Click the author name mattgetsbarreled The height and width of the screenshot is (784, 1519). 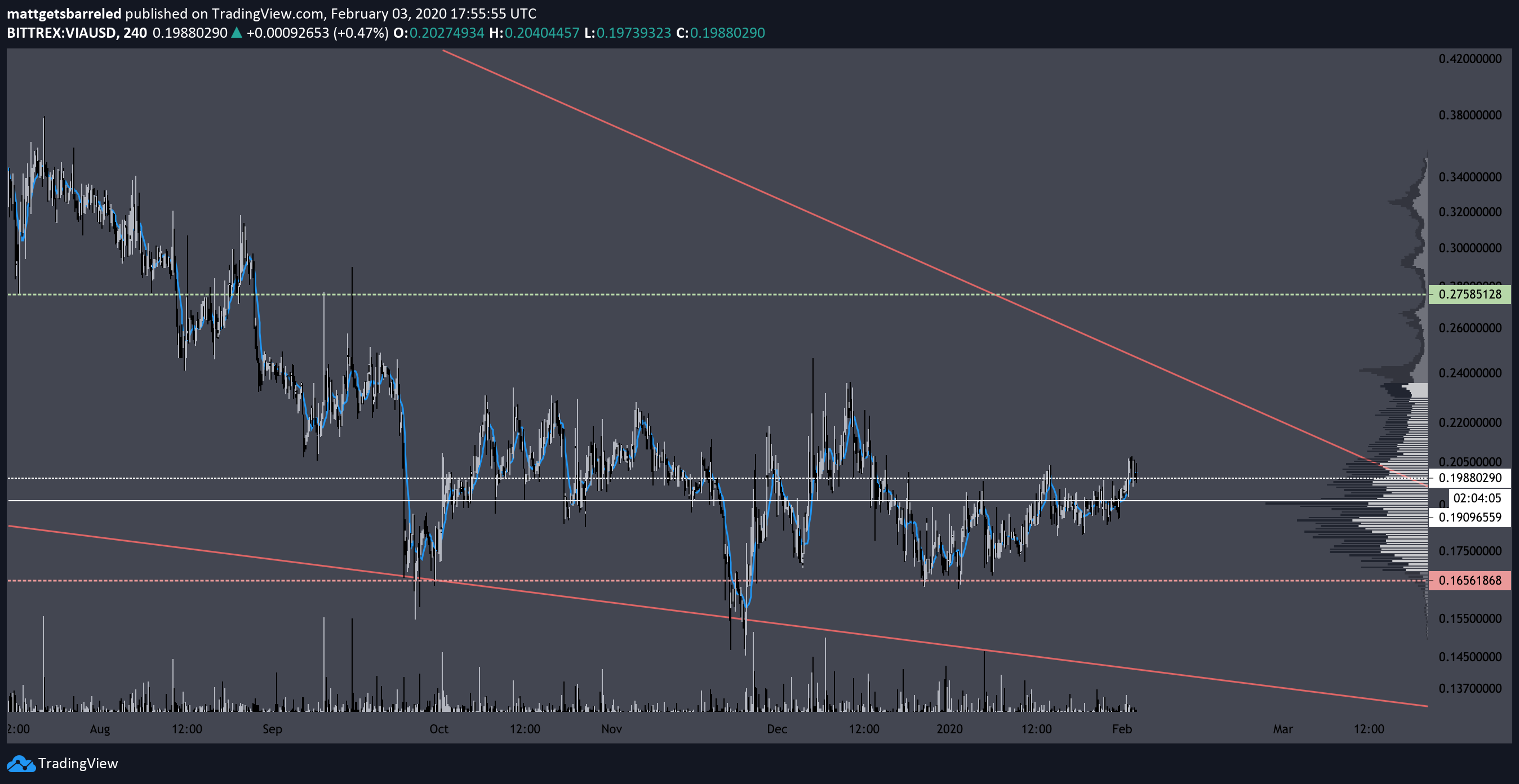tap(64, 14)
